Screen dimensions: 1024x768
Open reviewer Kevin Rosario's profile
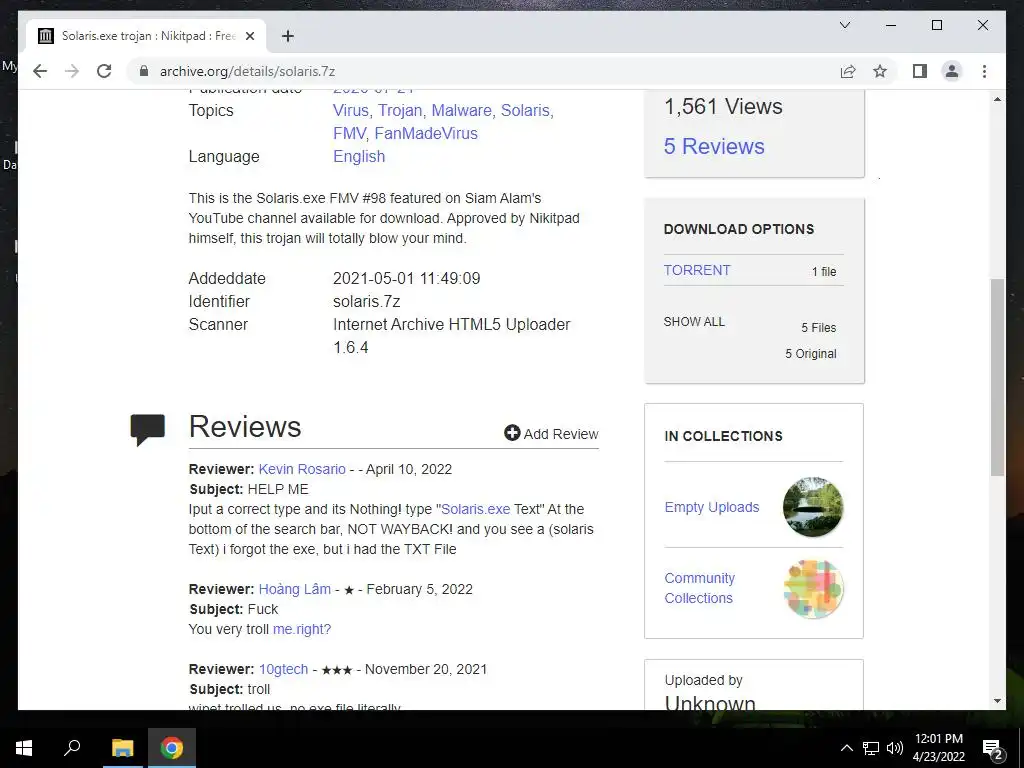click(x=302, y=469)
